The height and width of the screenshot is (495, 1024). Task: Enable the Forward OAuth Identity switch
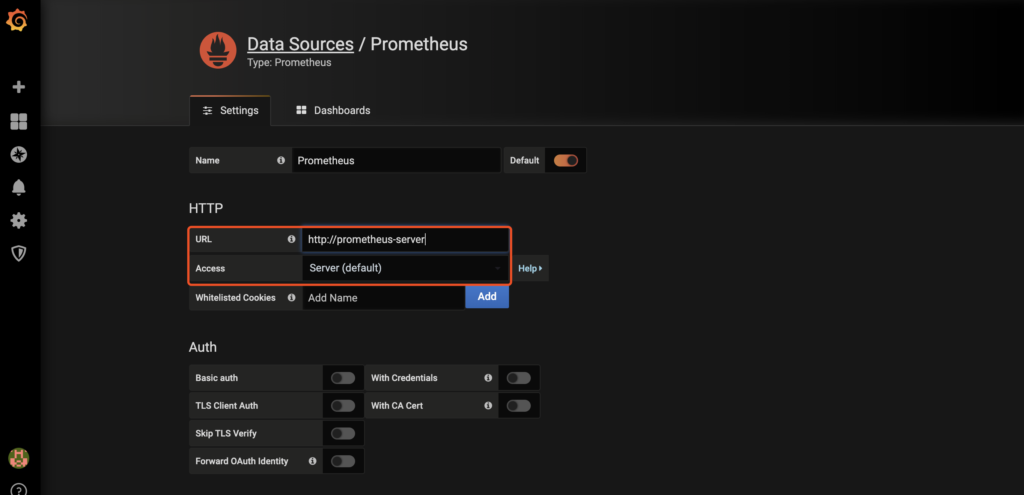pyautogui.click(x=343, y=461)
